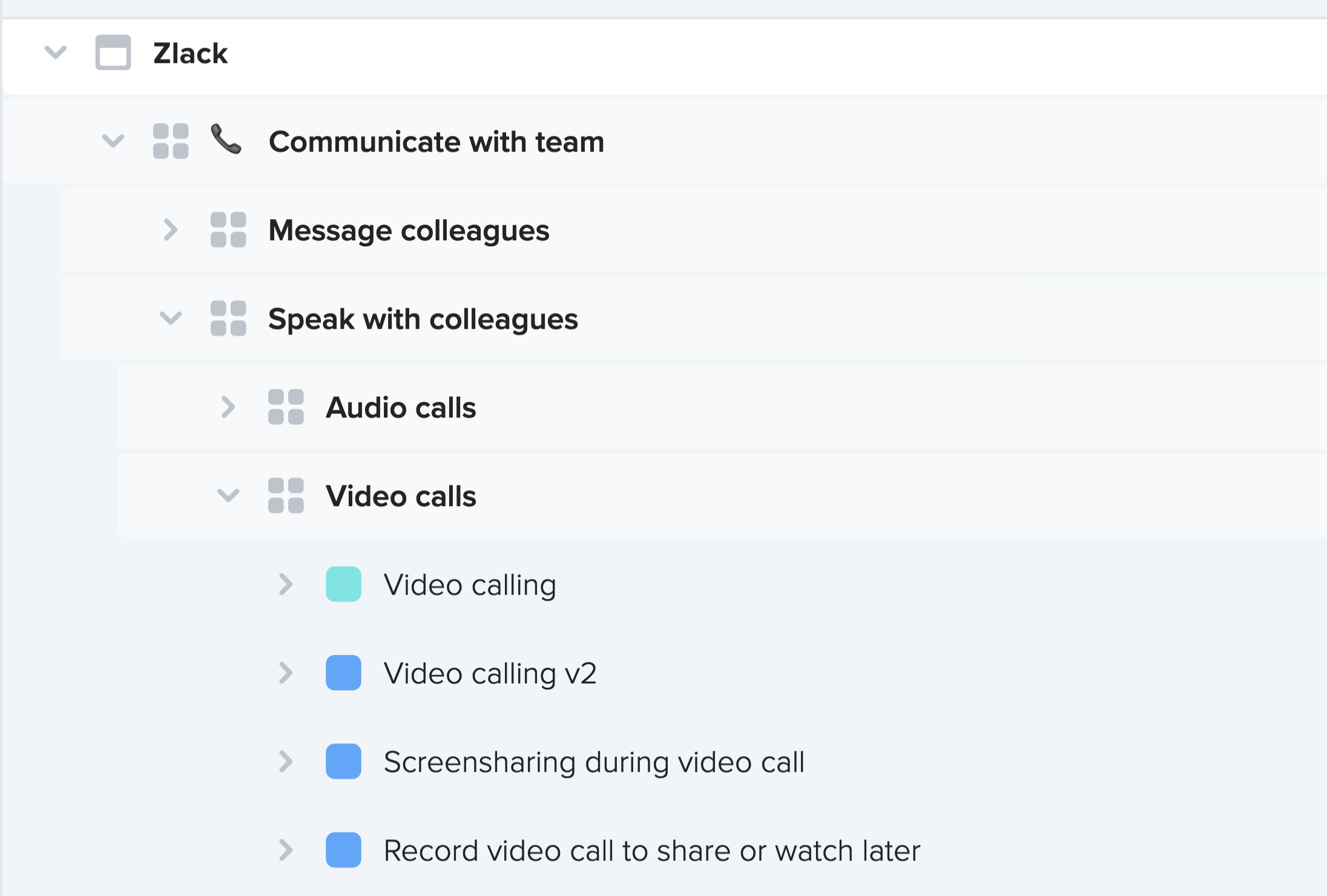This screenshot has width=1327, height=896.
Task: Collapse the Video calls node
Action: [x=228, y=495]
